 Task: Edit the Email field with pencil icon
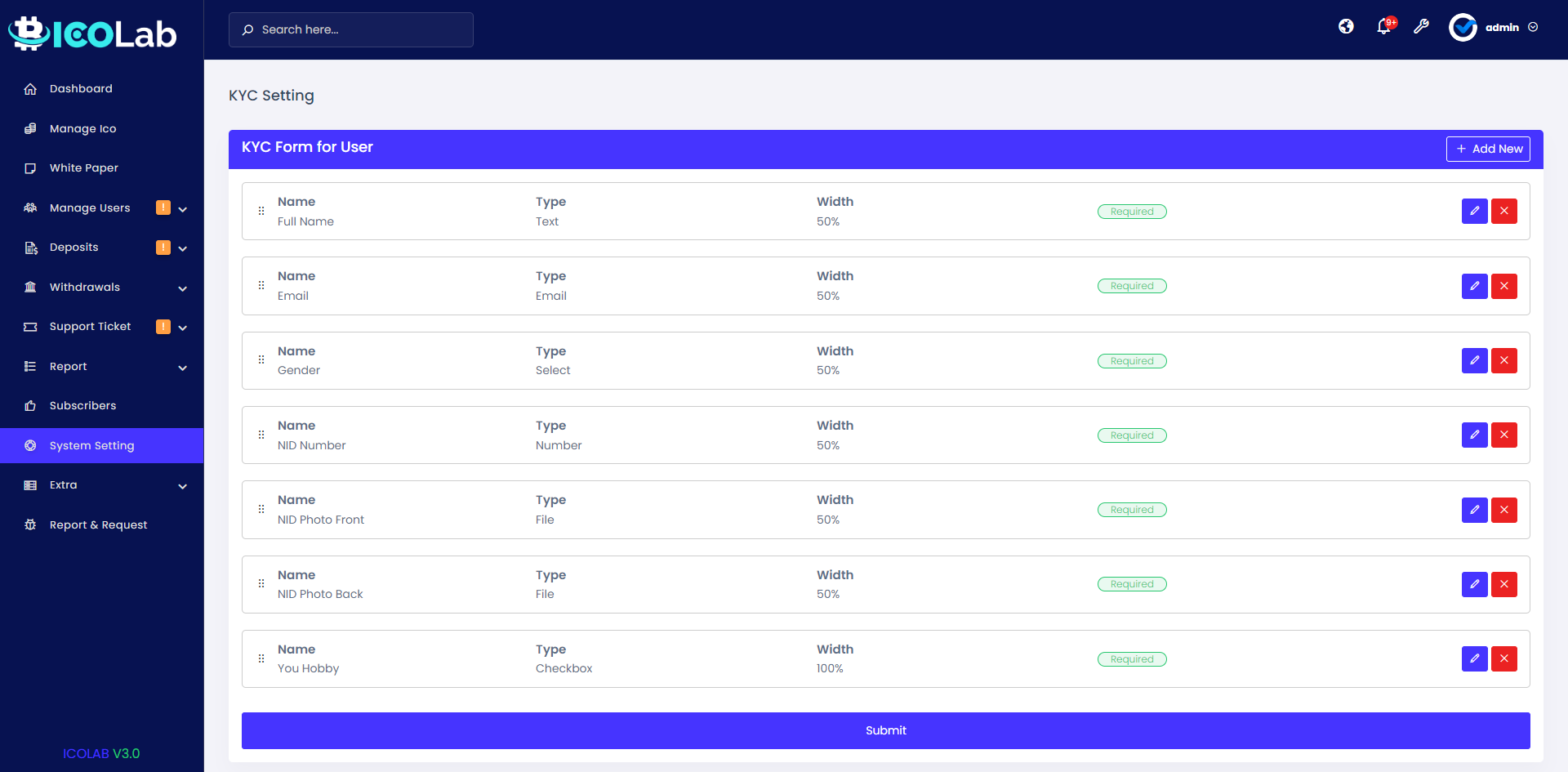1474,286
